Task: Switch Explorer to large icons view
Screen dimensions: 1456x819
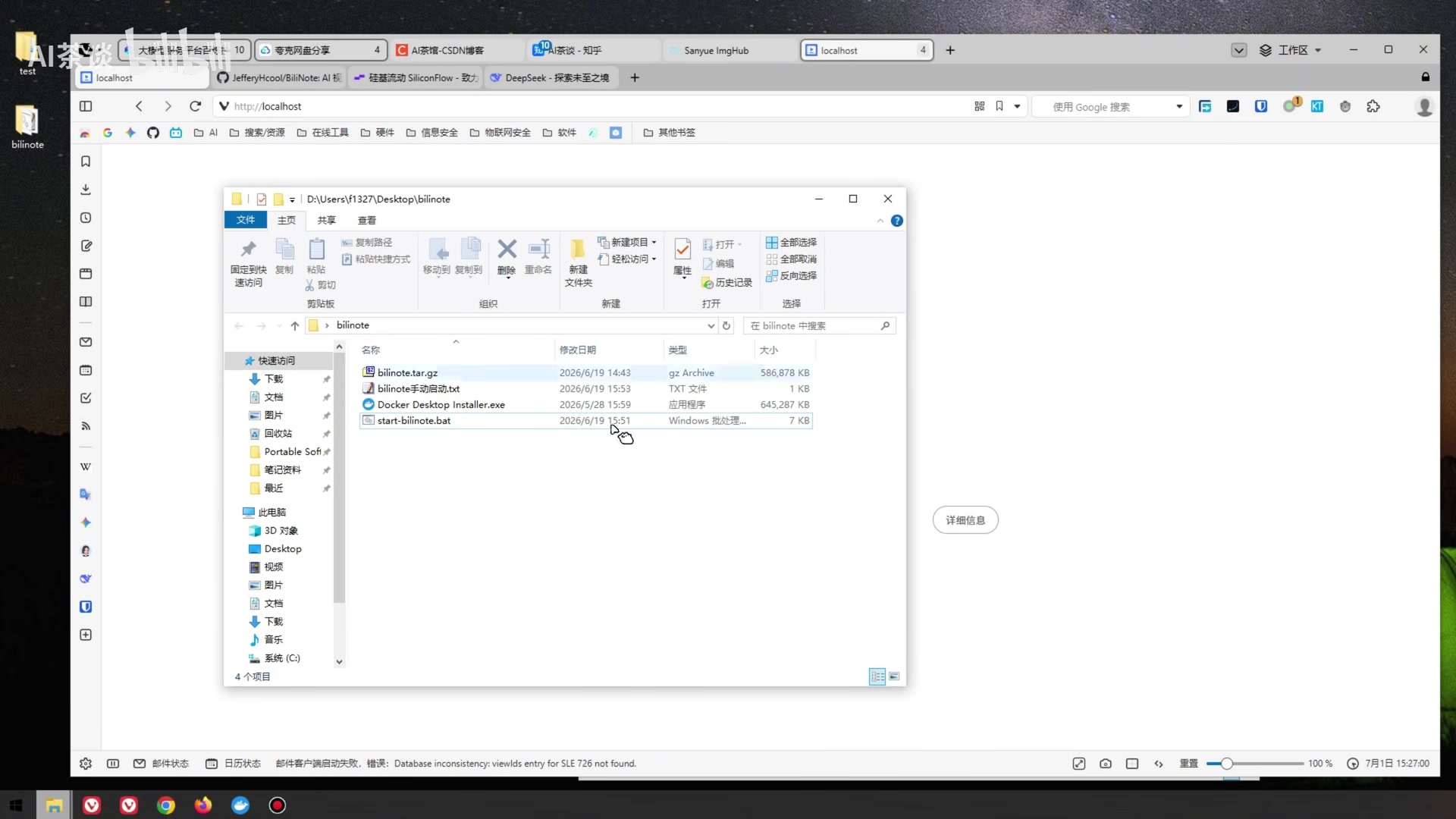Action: point(894,676)
